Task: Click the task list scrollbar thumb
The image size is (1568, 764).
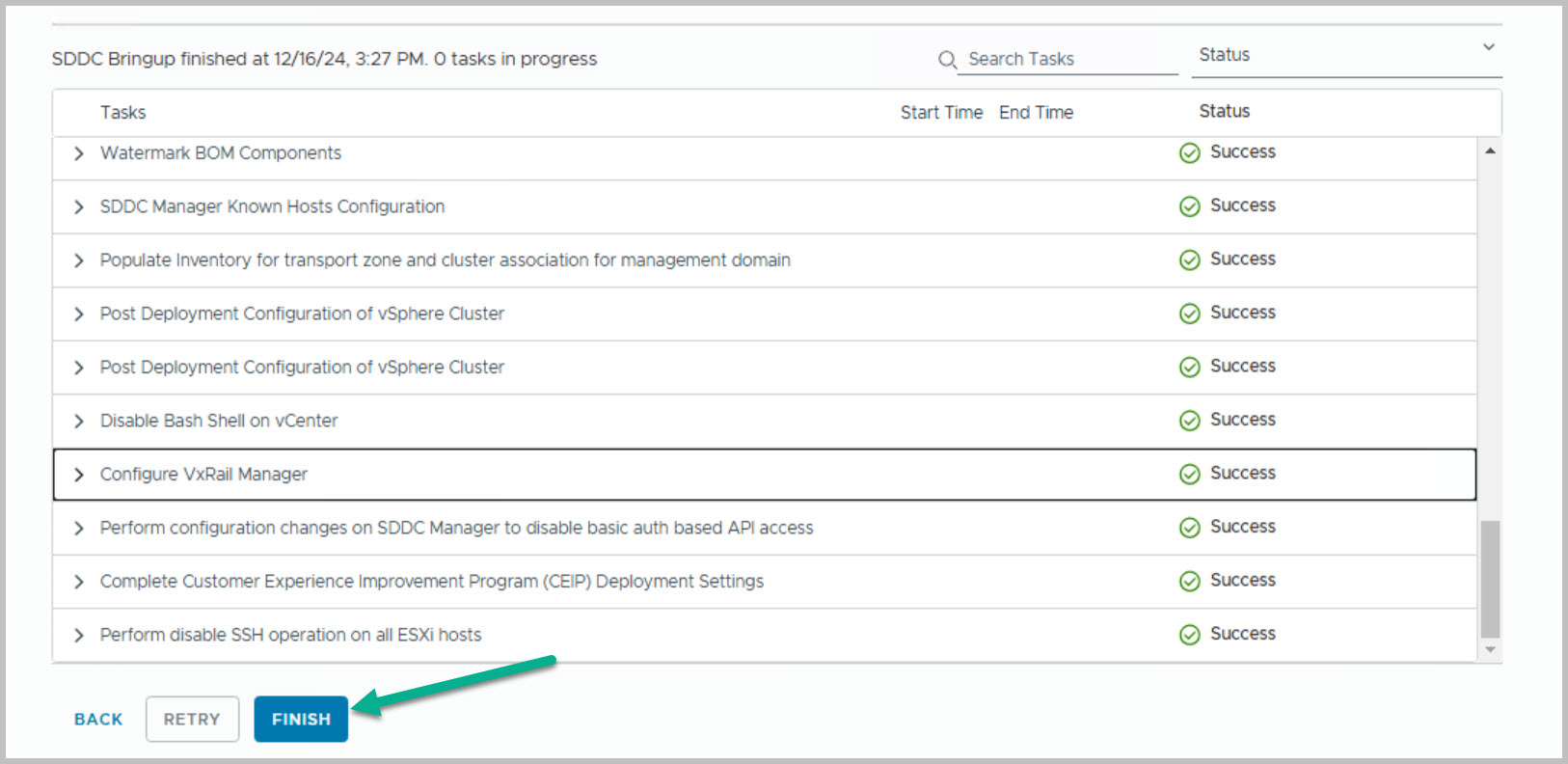Action: [x=1490, y=579]
